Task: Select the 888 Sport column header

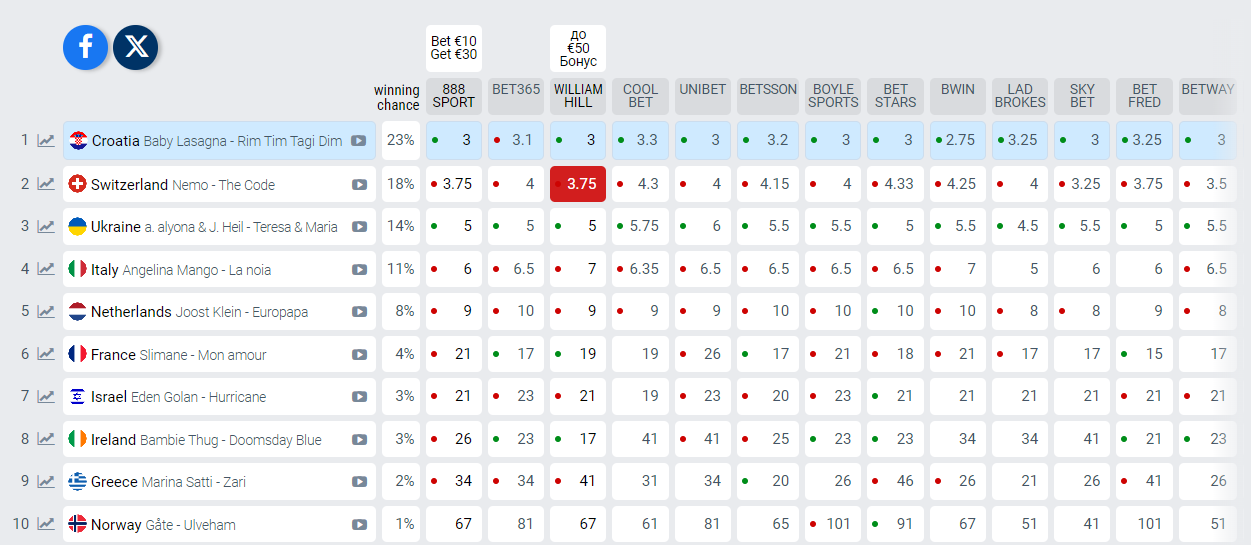Action: [x=454, y=96]
